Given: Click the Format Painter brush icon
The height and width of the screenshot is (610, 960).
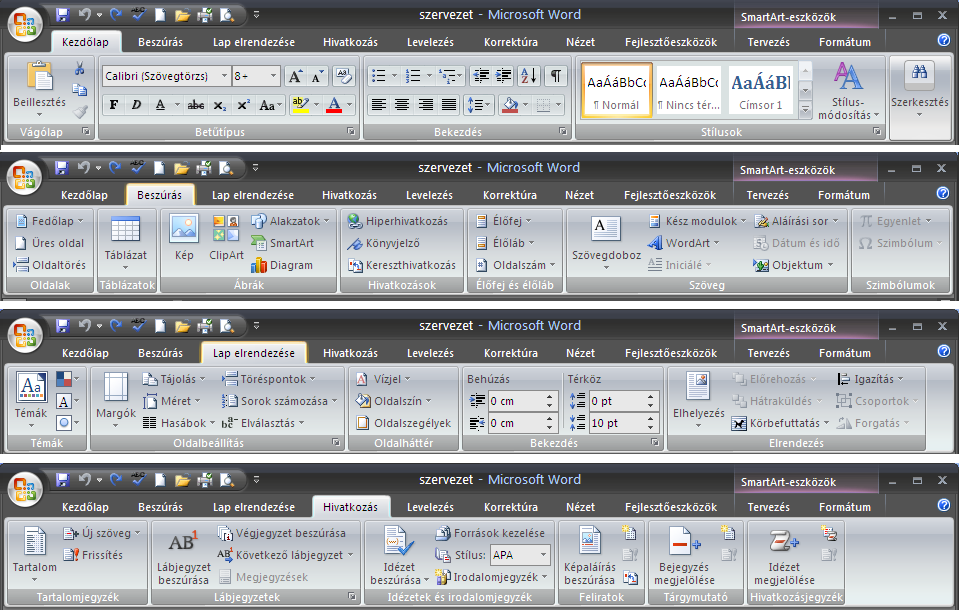Looking at the screenshot, I should [80, 112].
